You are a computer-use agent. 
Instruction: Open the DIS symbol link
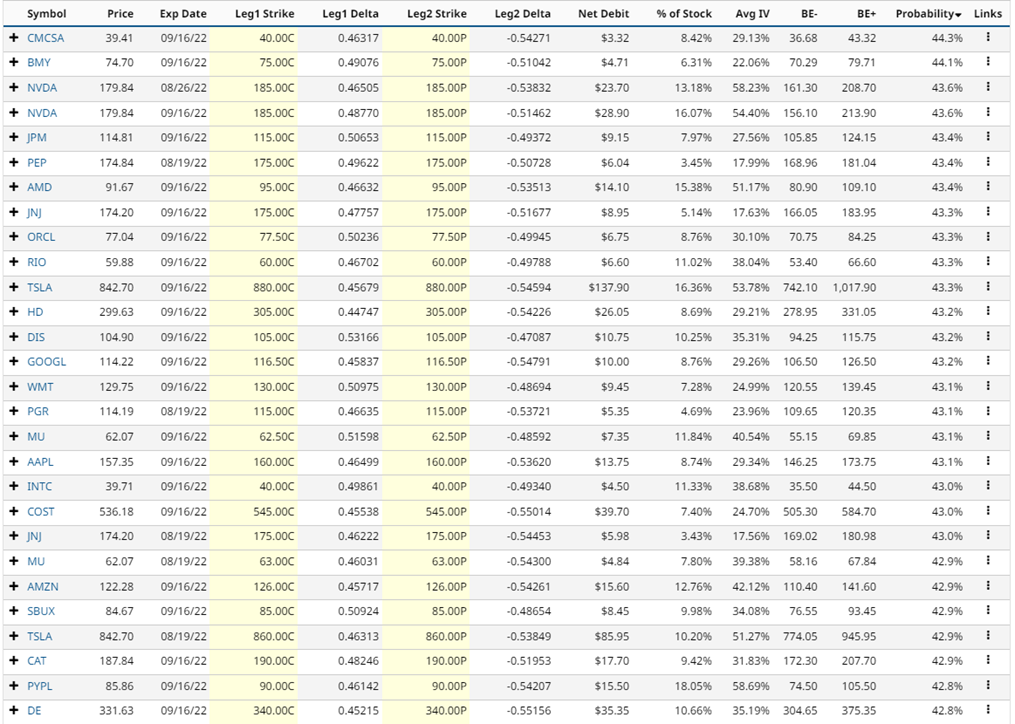point(36,337)
